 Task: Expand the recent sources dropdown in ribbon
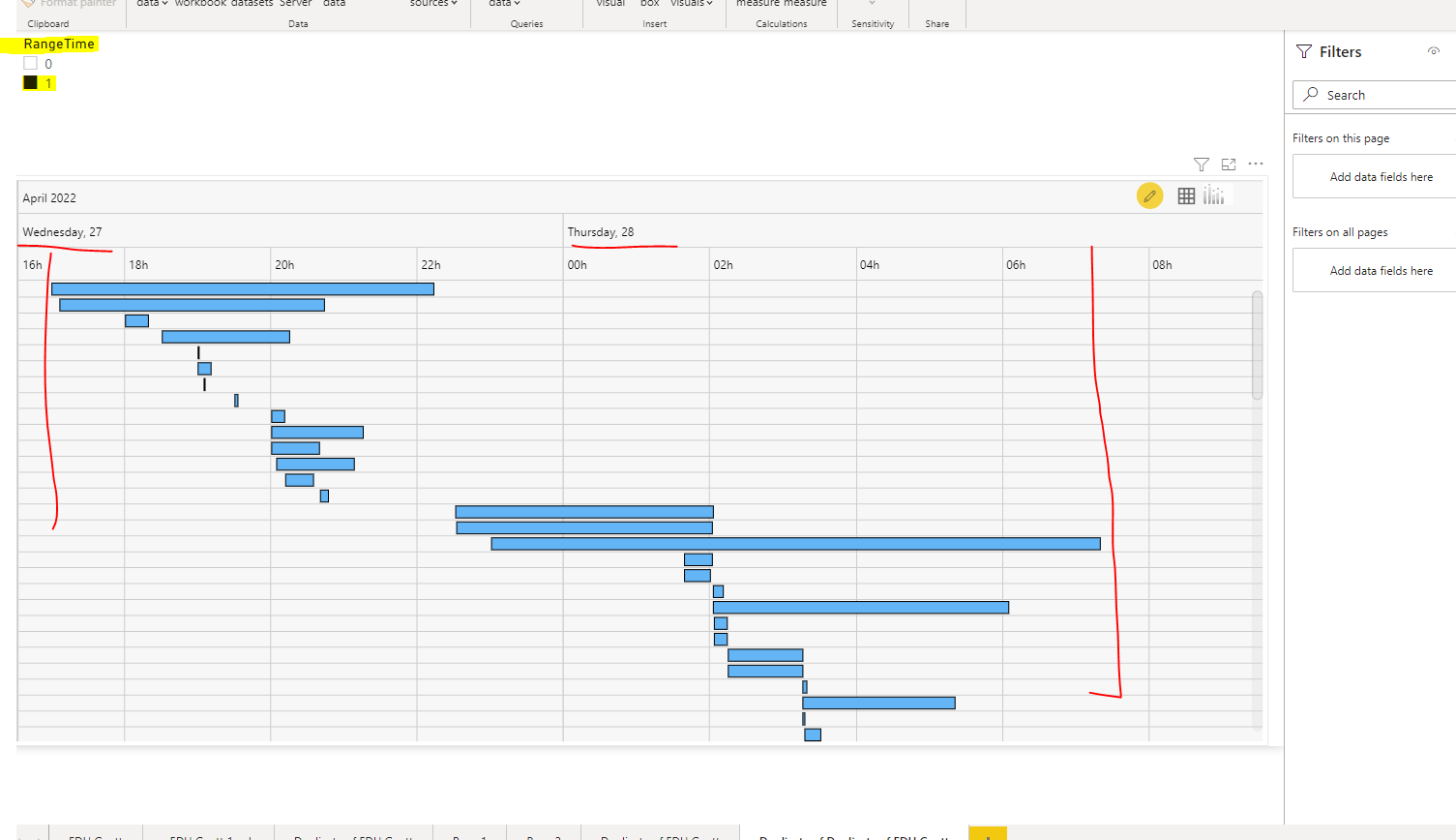[433, 4]
